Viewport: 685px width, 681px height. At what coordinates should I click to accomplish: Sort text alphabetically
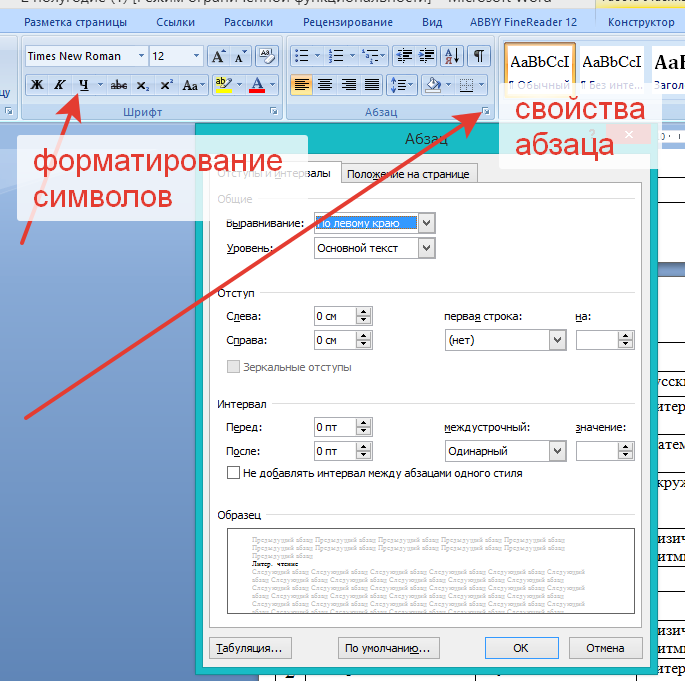452,56
